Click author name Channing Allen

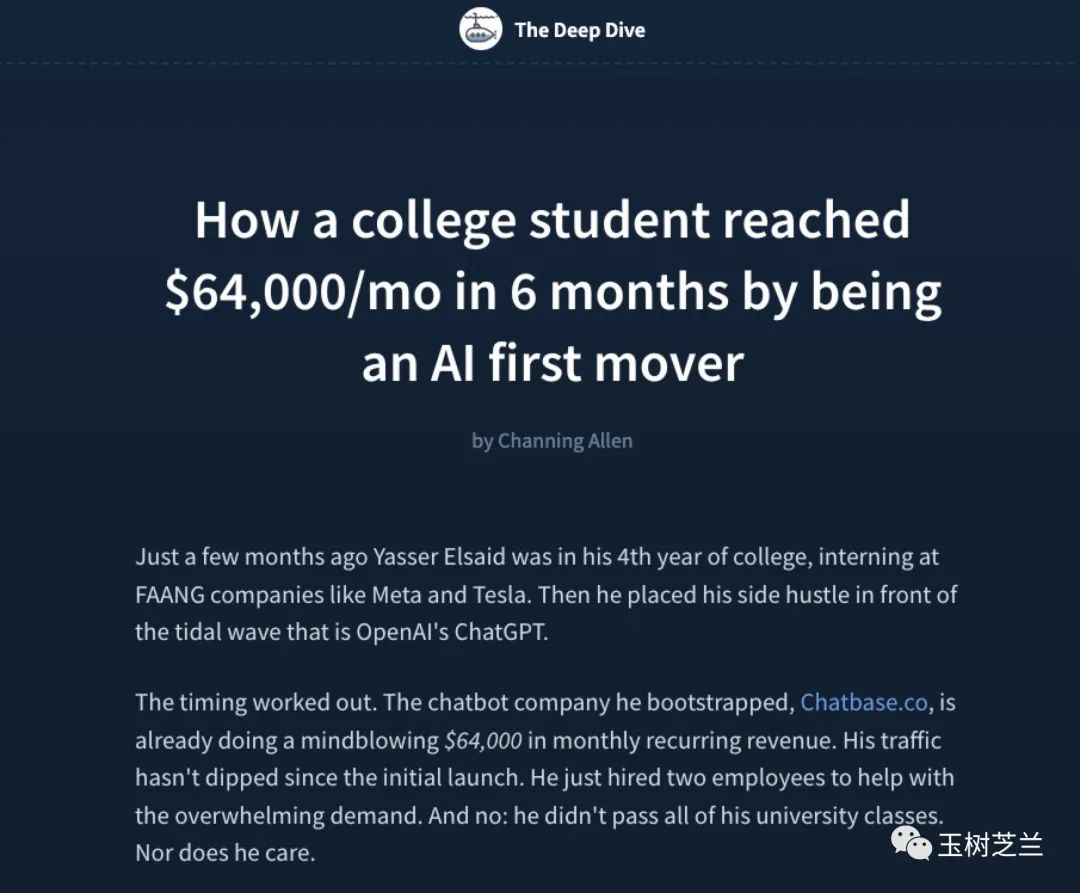click(x=565, y=440)
